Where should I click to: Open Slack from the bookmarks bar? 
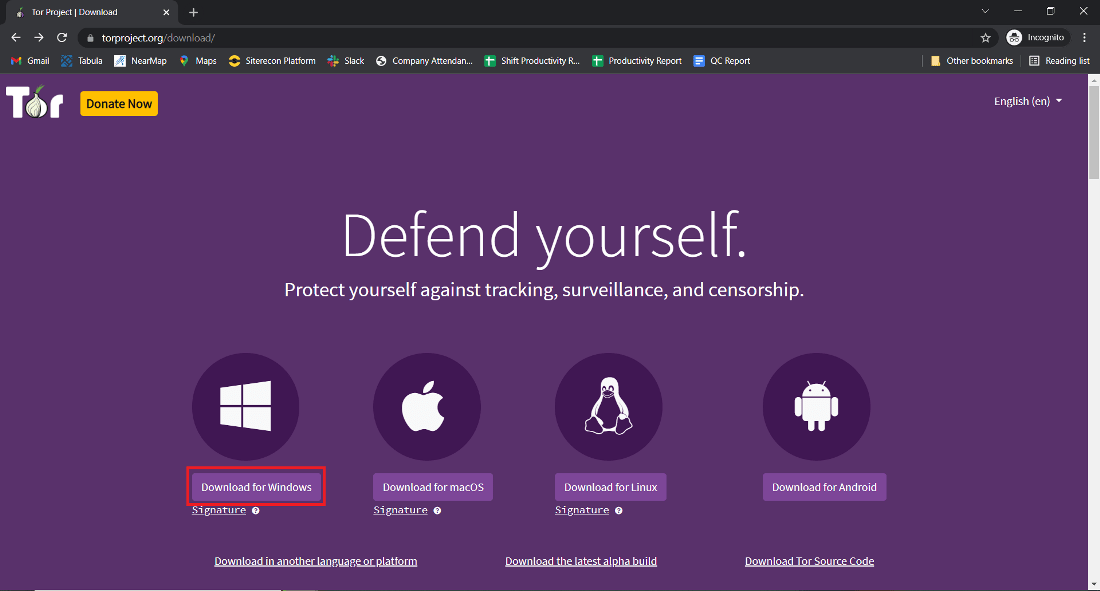pos(345,60)
